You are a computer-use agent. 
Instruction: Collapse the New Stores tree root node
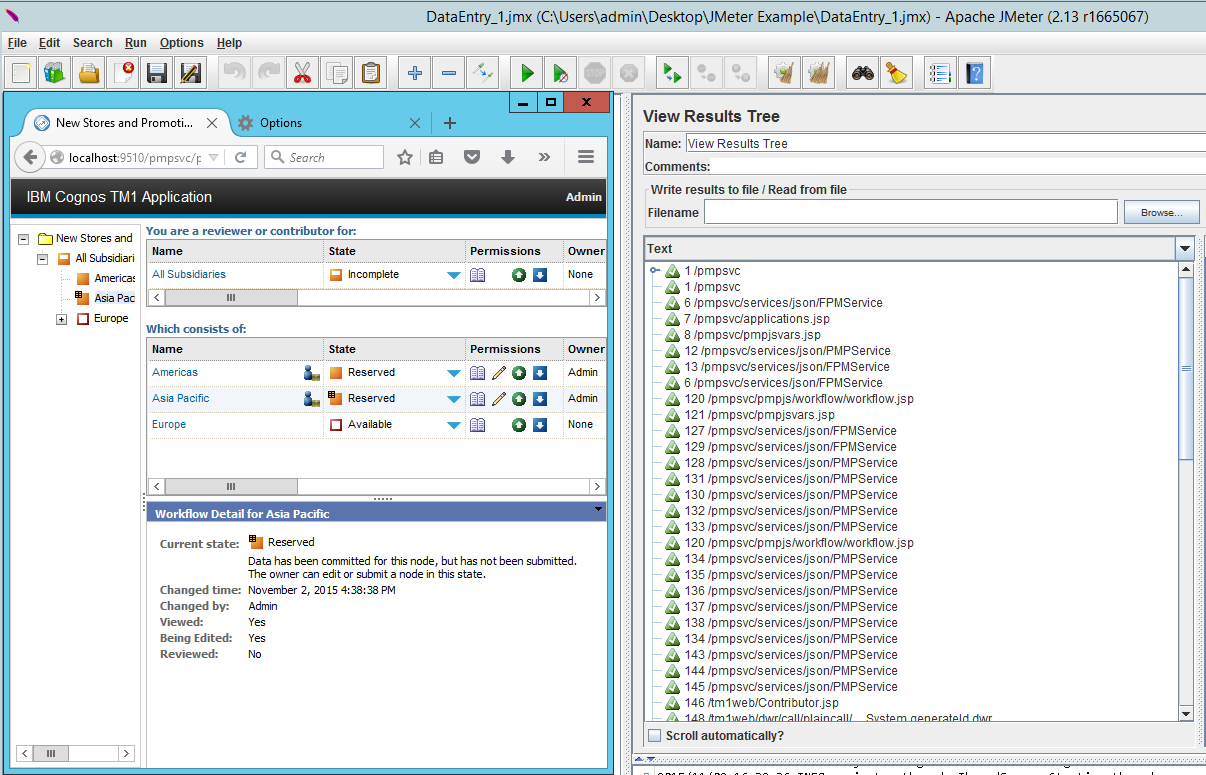click(24, 239)
